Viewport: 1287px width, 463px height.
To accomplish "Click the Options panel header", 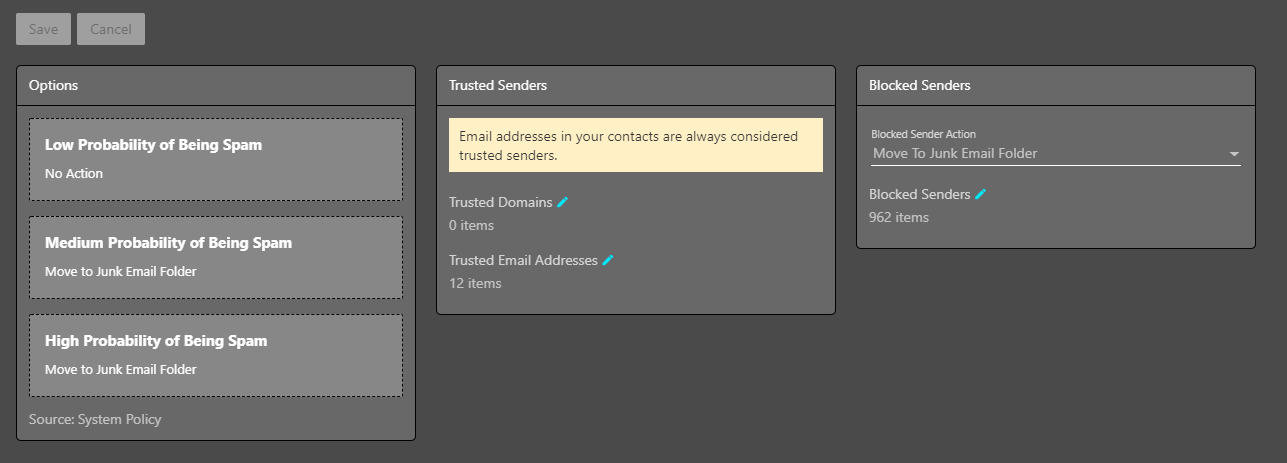I will coord(216,86).
